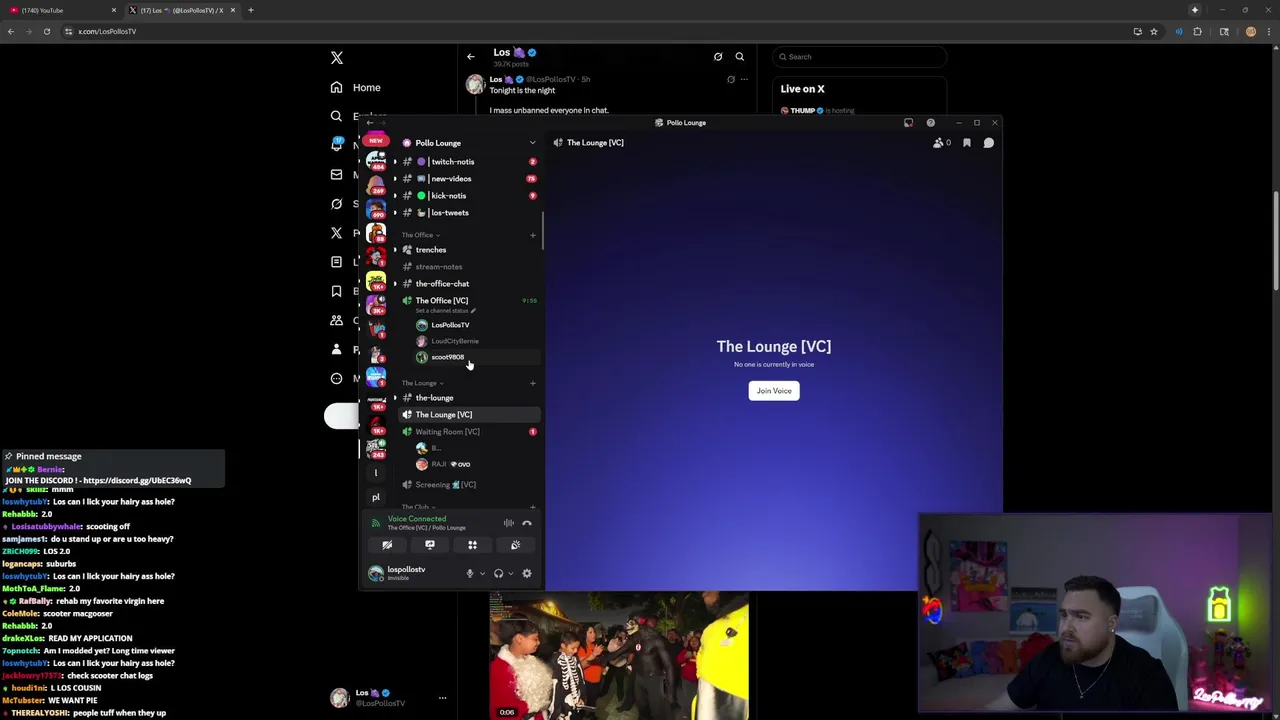1280x720 pixels.
Task: Expand the-office-chat channel threads
Action: [395, 284]
